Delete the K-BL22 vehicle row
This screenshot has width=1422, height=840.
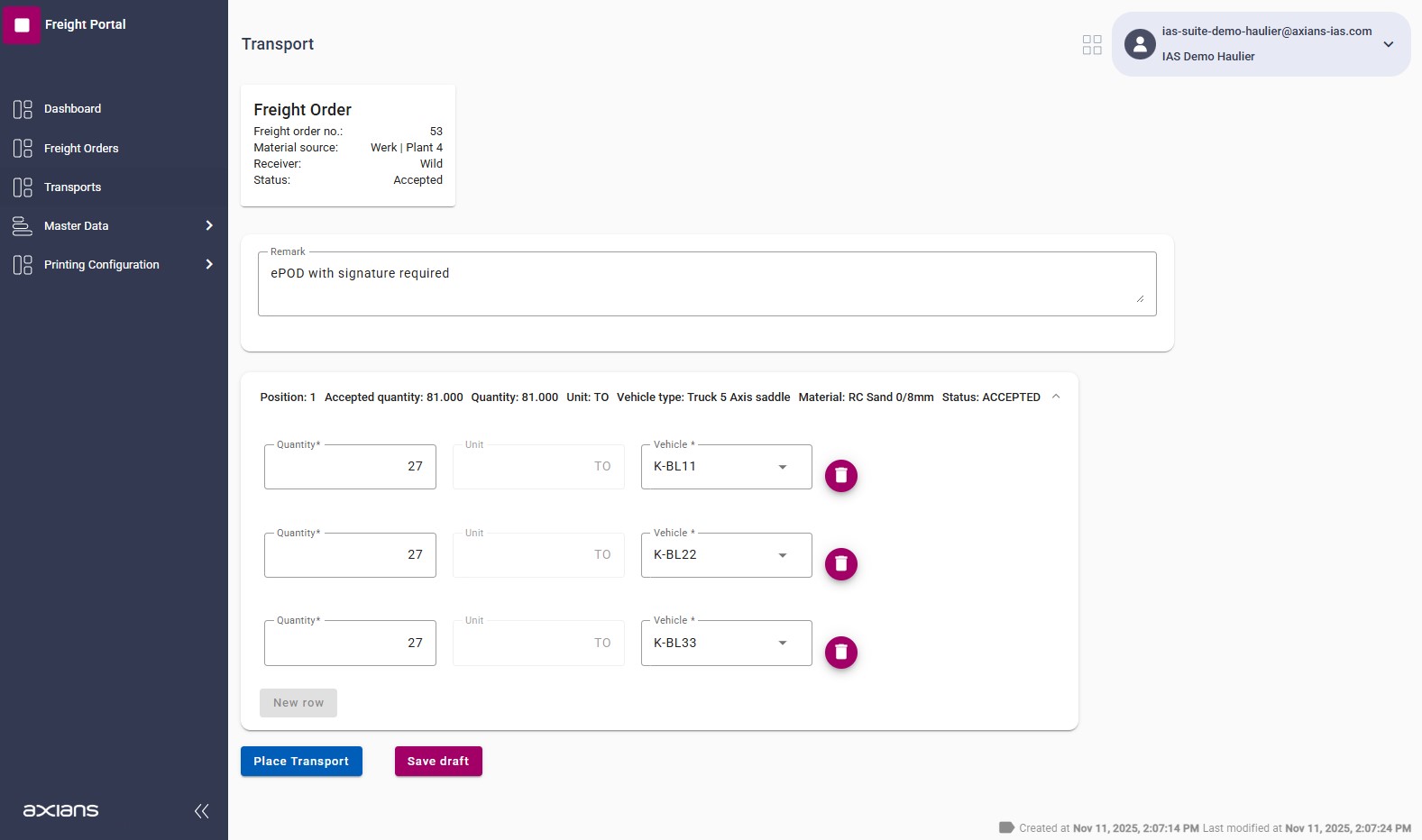pos(840,564)
